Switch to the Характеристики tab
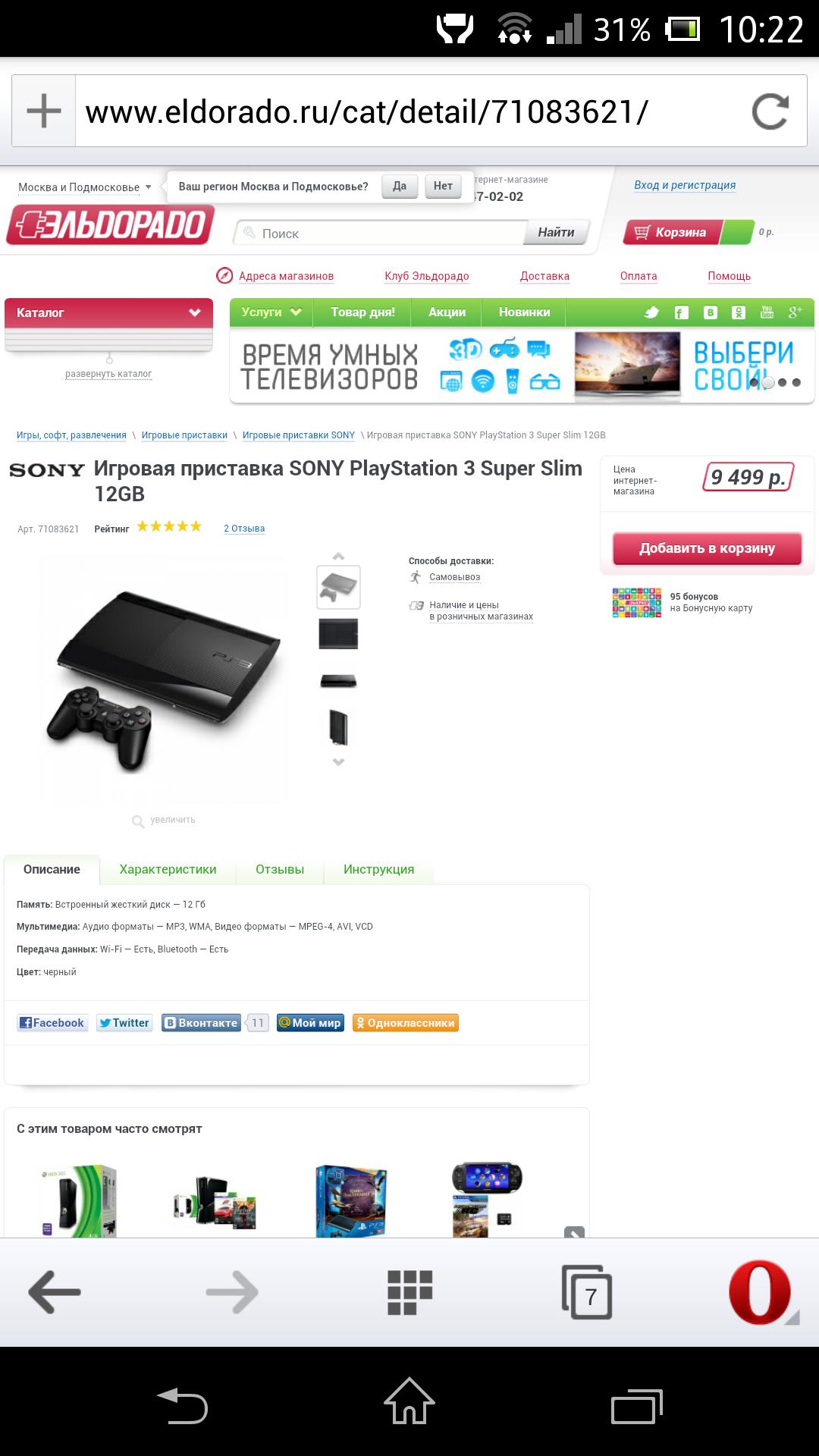This screenshot has height=1456, width=819. tap(168, 870)
